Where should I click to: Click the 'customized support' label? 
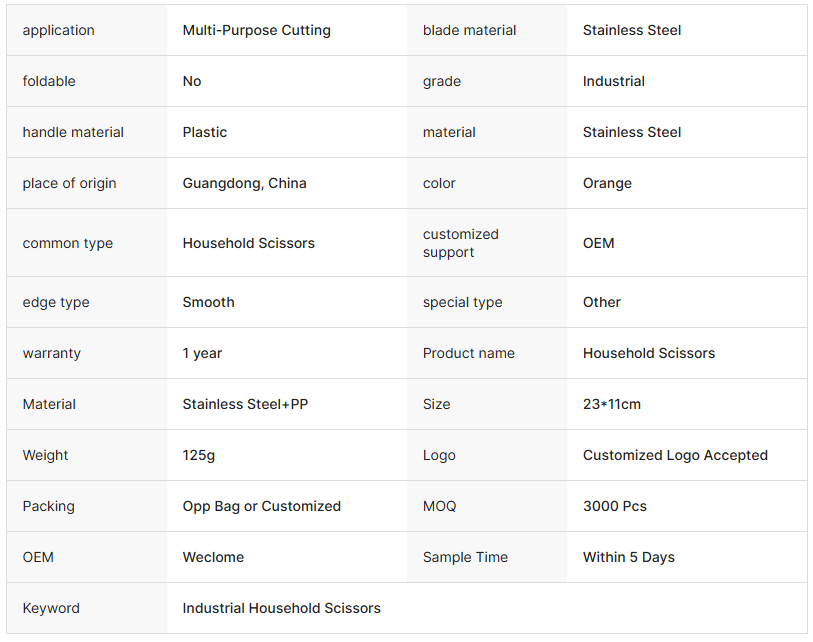pyautogui.click(x=460, y=243)
